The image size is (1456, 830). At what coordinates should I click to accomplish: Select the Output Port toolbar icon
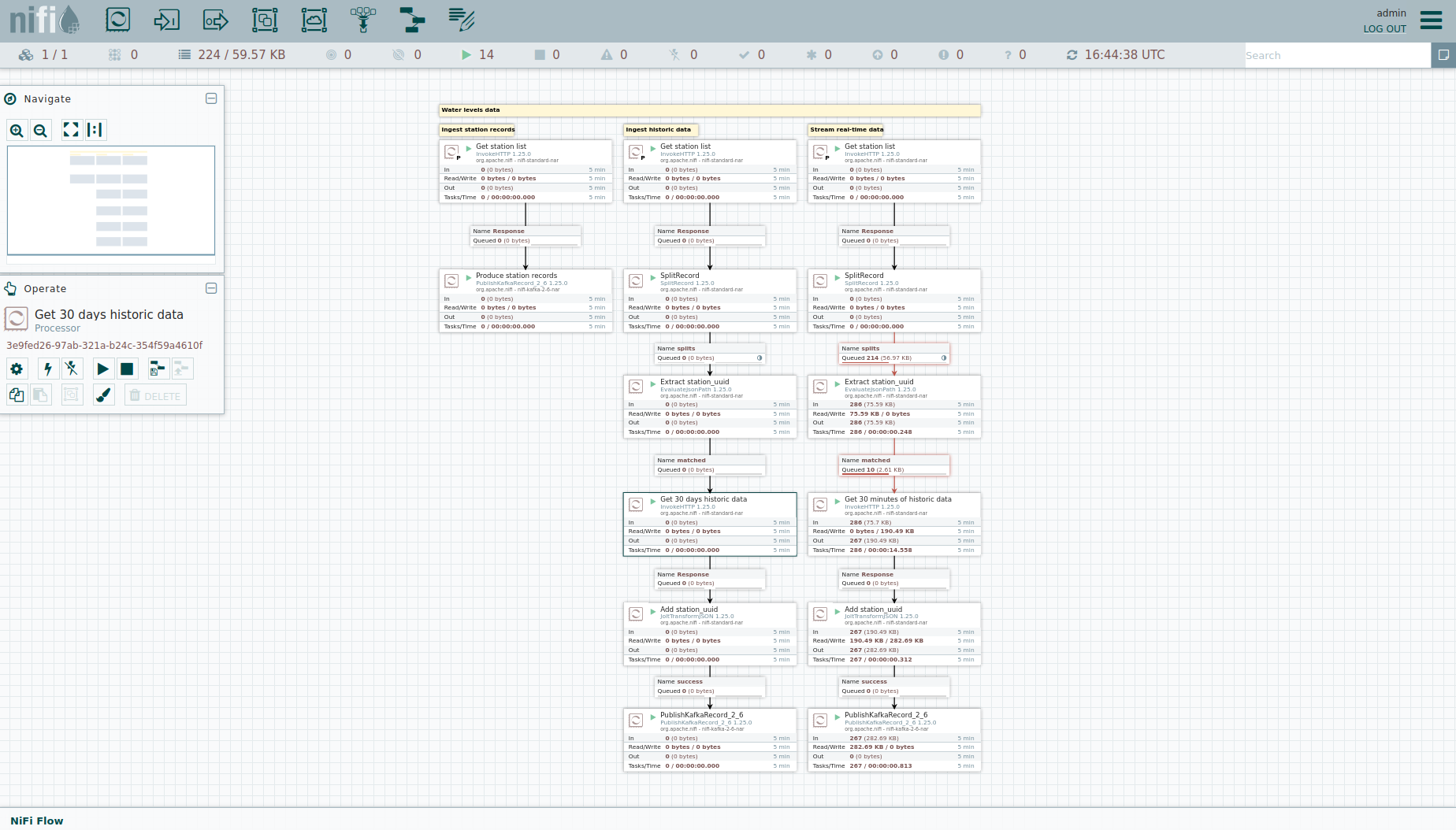(x=215, y=20)
